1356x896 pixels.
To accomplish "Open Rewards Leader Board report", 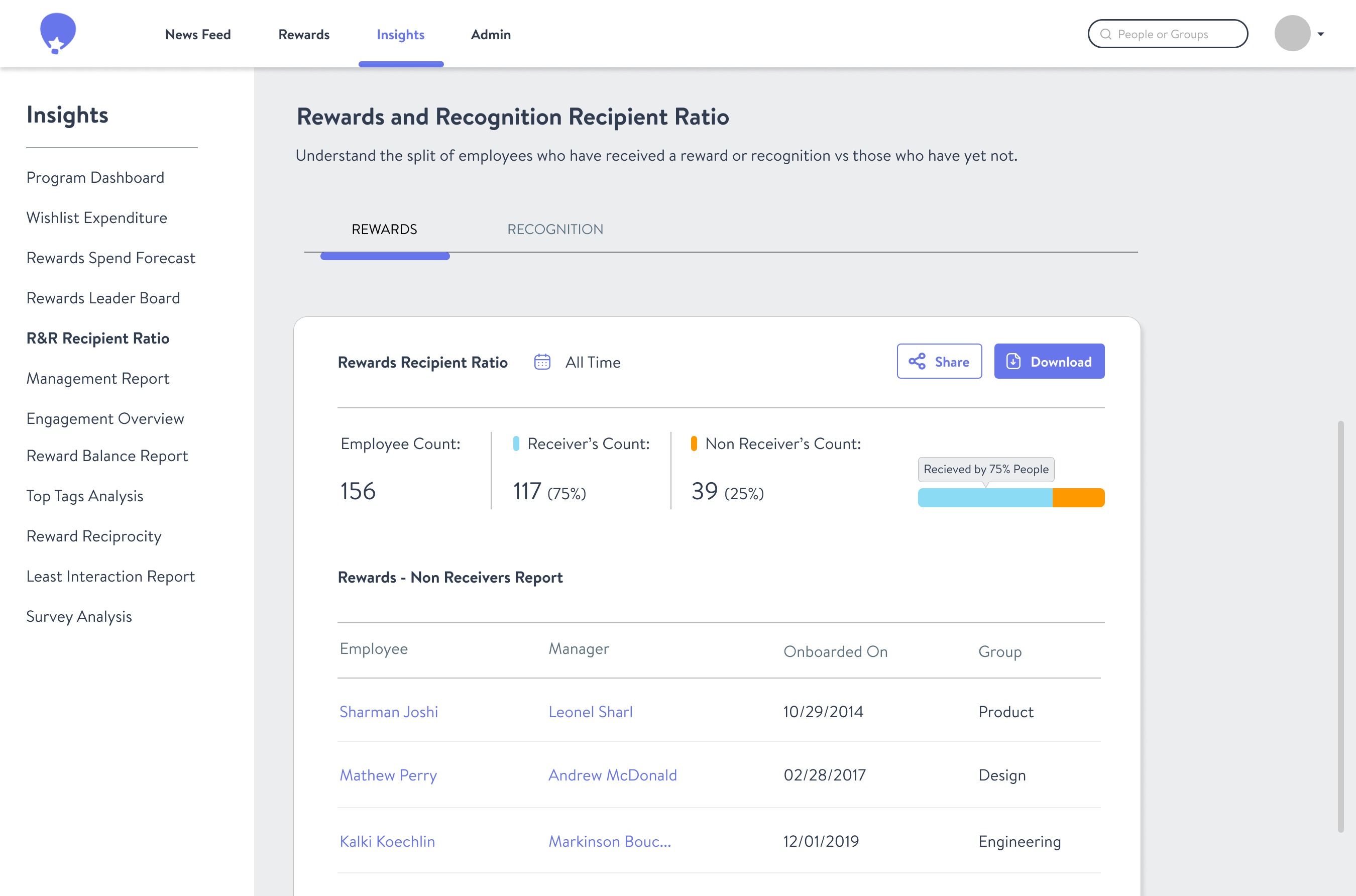I will point(103,298).
